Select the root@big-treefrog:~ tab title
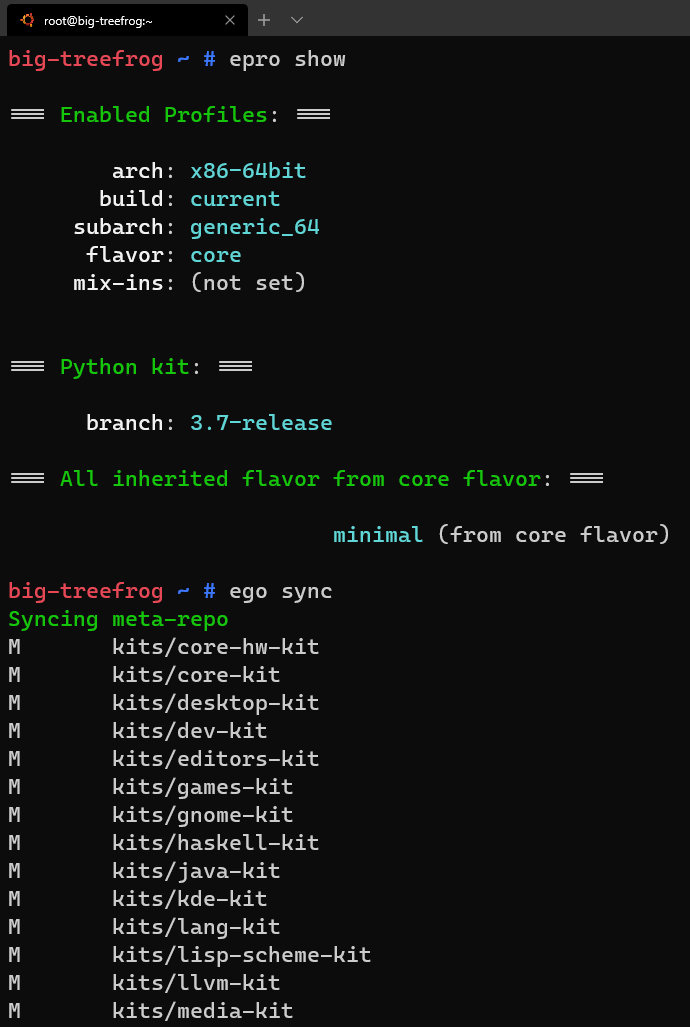This screenshot has width=690, height=1027. click(98, 19)
